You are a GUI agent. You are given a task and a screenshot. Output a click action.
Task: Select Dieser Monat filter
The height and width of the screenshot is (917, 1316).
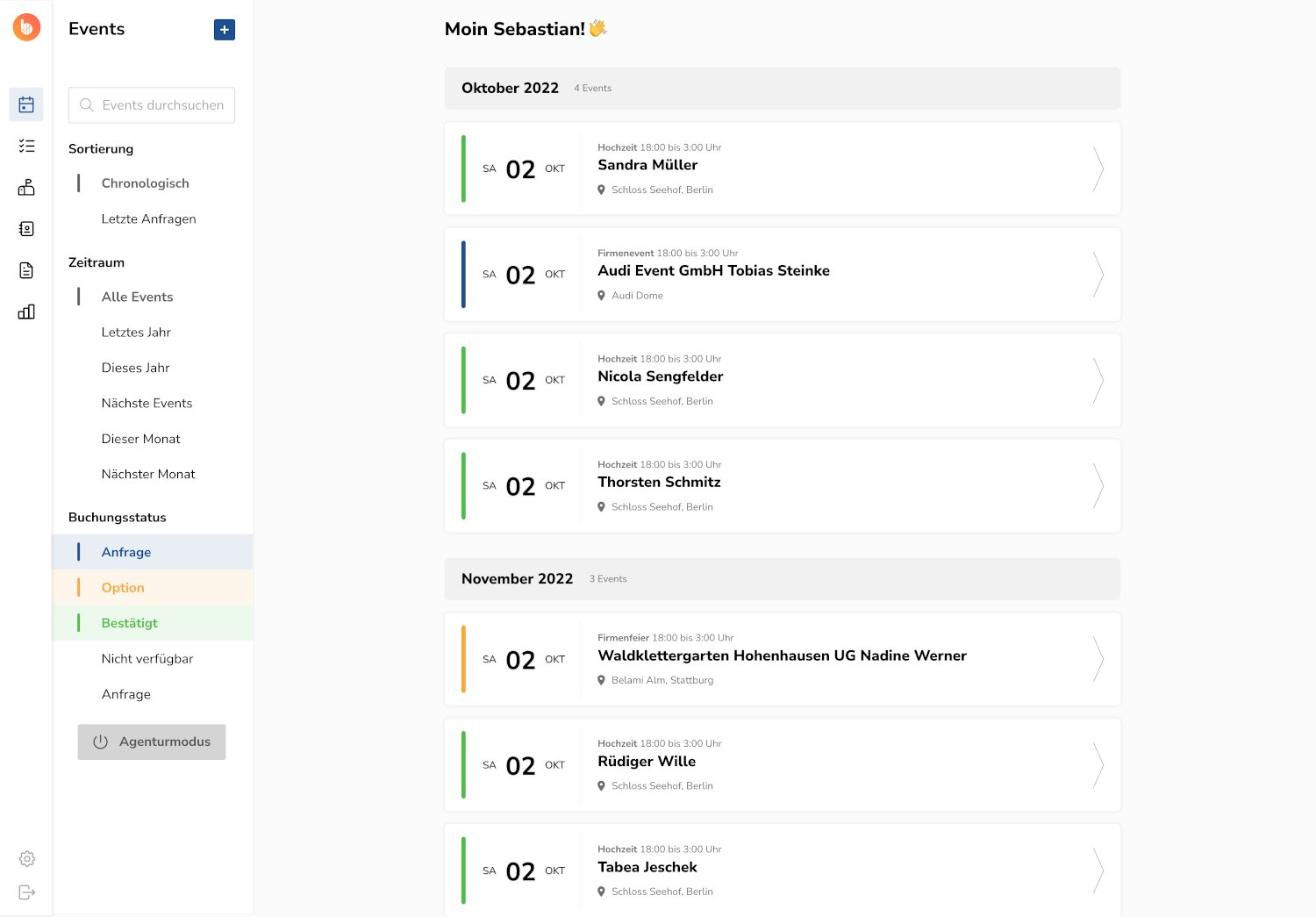(x=140, y=439)
